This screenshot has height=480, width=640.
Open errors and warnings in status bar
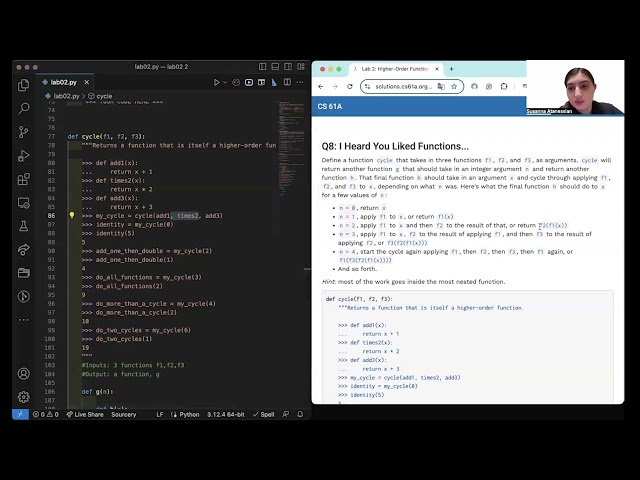(x=45, y=414)
